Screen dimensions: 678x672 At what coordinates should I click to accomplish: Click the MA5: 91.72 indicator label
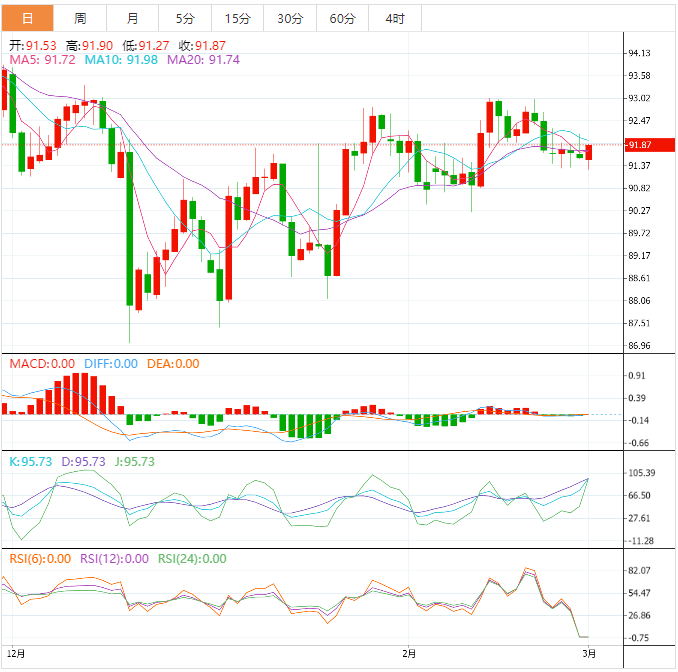(x=42, y=60)
